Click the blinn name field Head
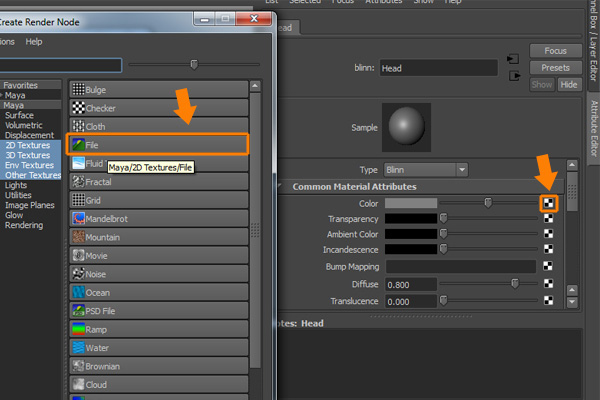This screenshot has height=400, width=600. pyautogui.click(x=439, y=68)
